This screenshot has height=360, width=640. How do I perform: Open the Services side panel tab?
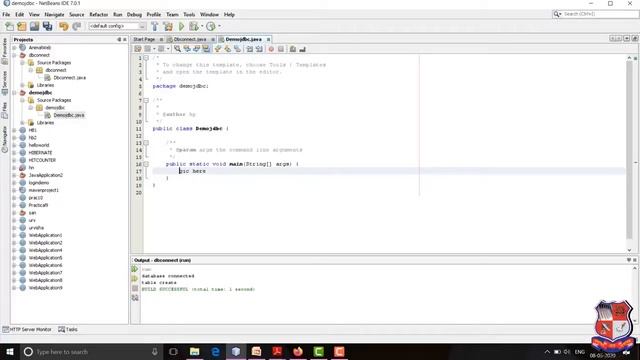pyautogui.click(x=4, y=83)
